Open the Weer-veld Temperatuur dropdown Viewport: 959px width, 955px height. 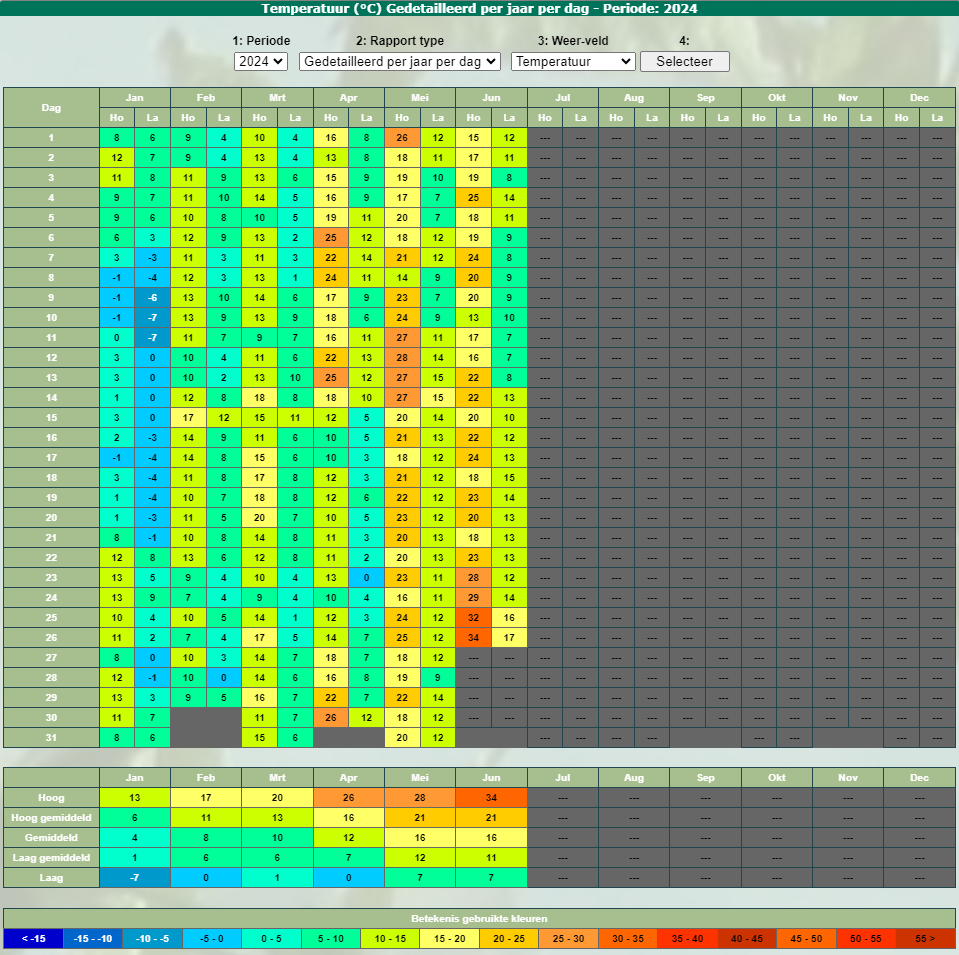572,61
